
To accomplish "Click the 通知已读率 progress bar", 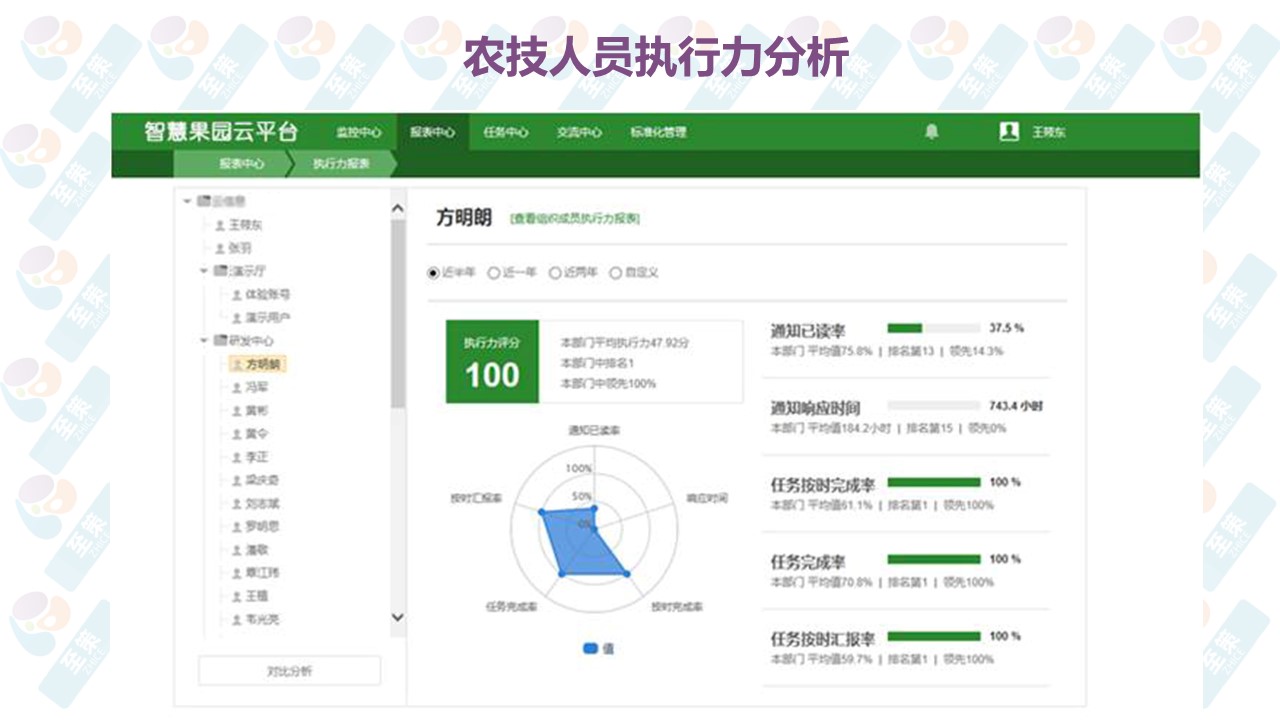I will (933, 328).
